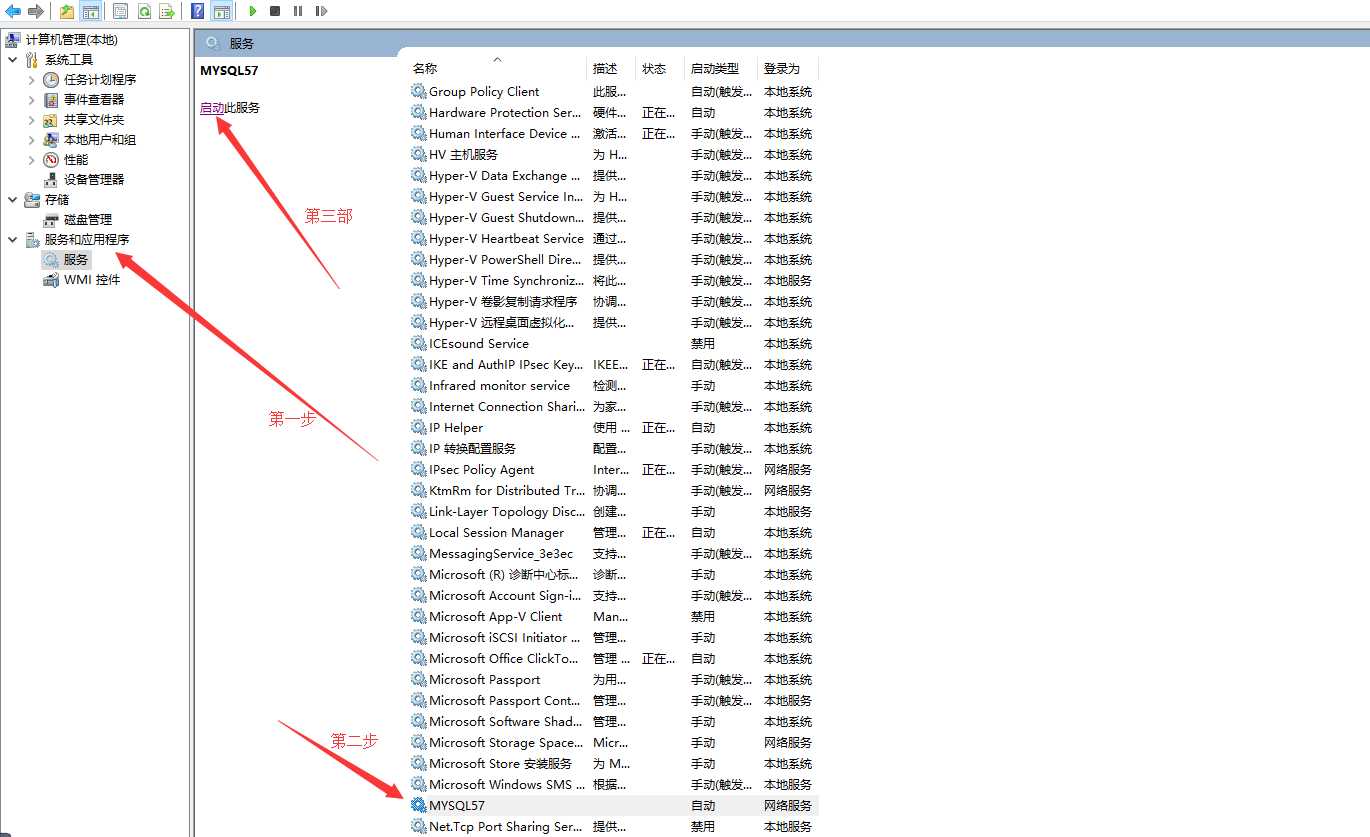Select Net.Tcp Port Sharing Ser... row
Screen dimensions: 1370x837
613,826
